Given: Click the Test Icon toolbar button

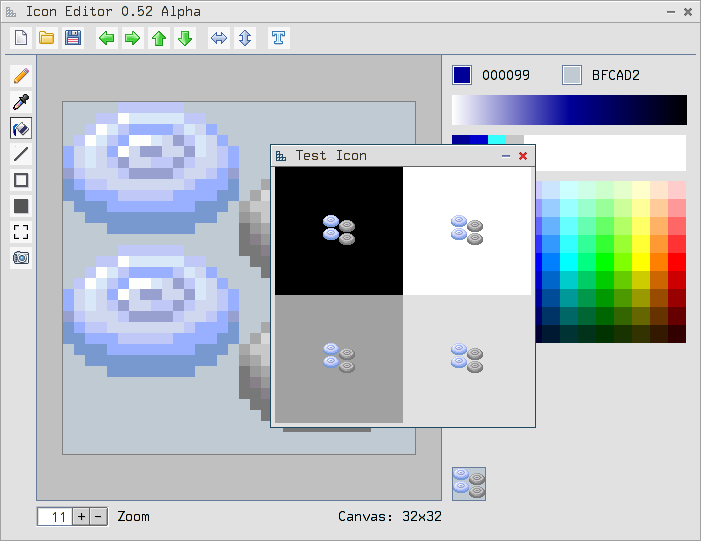Looking at the screenshot, I should click(x=278, y=38).
